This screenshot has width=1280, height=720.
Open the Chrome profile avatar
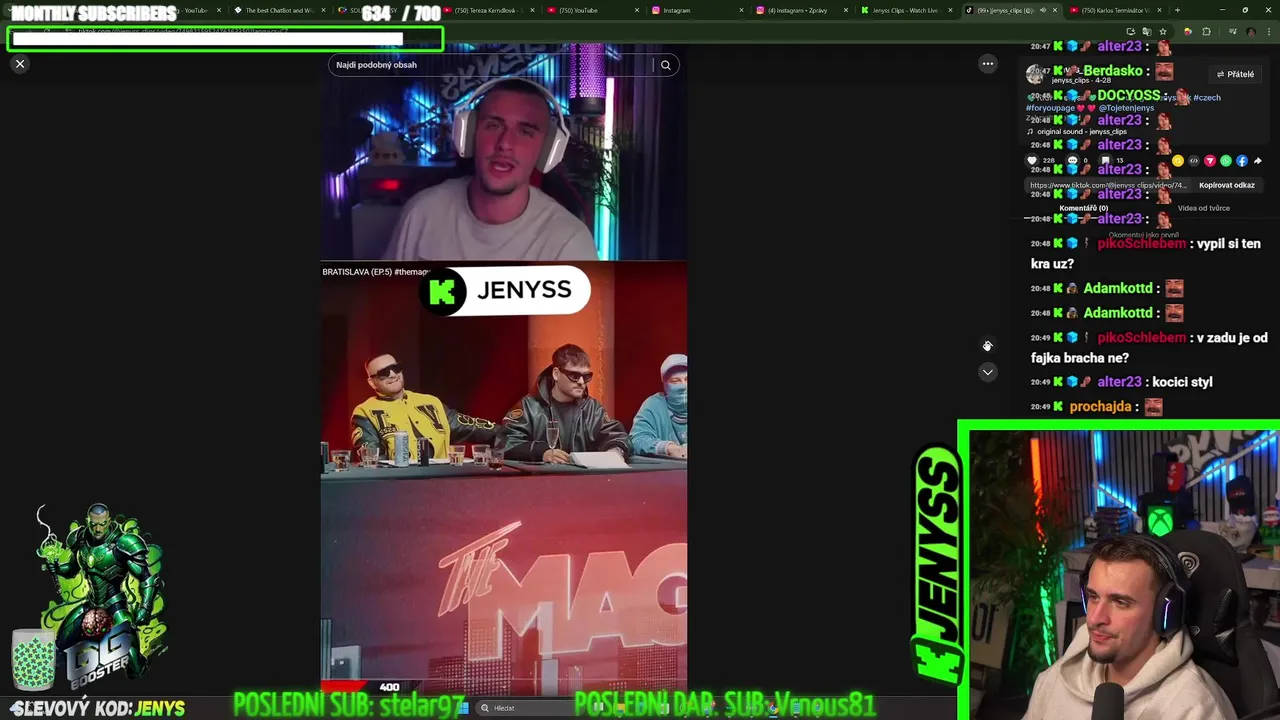1251,32
